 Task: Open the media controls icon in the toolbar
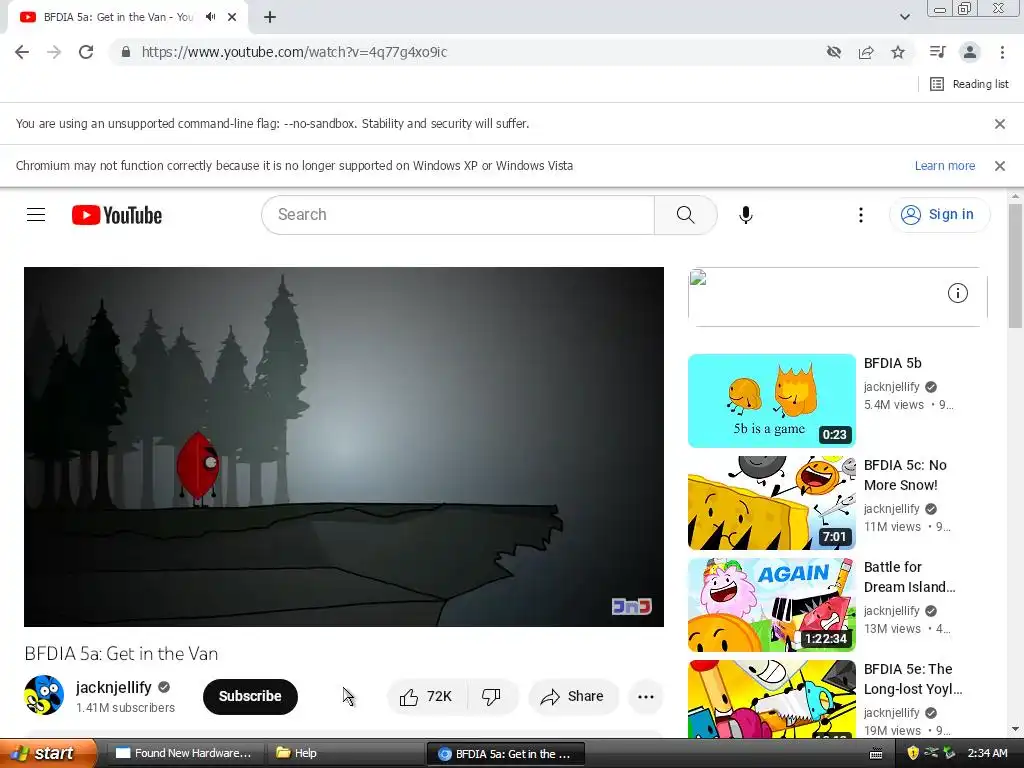pos(937,52)
